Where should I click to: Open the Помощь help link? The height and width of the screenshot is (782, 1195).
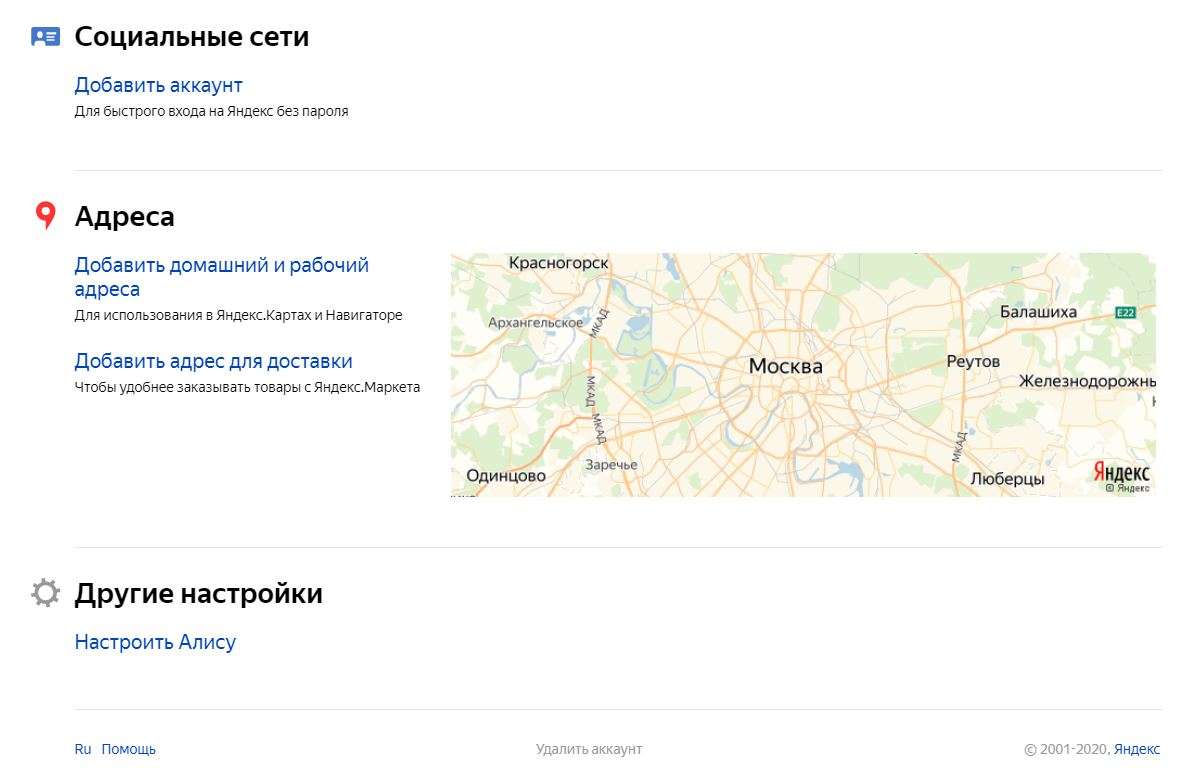tap(128, 749)
